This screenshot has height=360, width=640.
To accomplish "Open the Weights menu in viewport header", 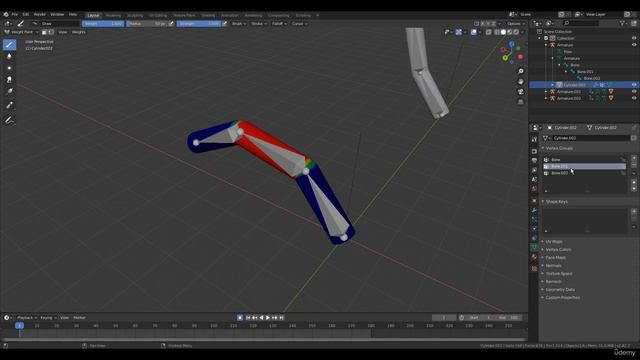I will click(79, 32).
